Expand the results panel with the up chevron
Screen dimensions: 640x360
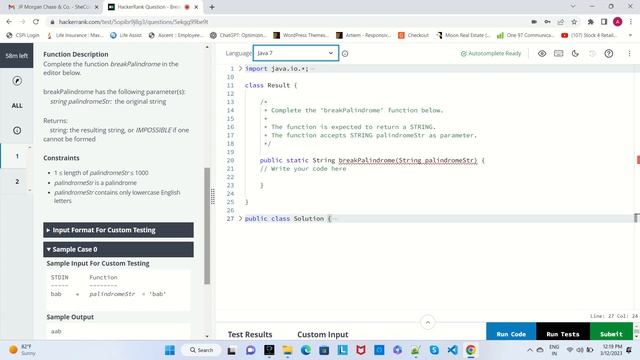pos(428,322)
